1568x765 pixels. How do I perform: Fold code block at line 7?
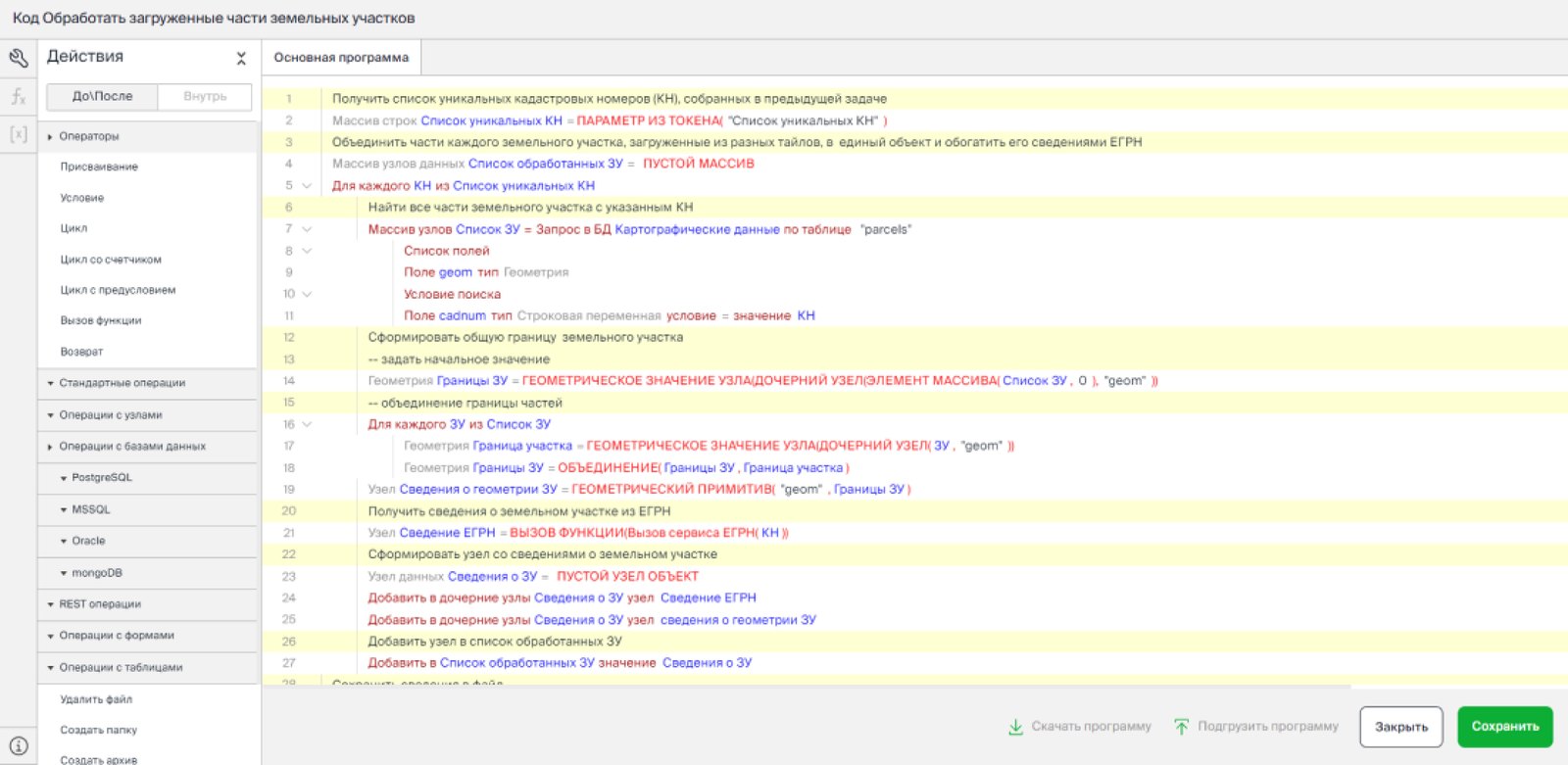(307, 229)
